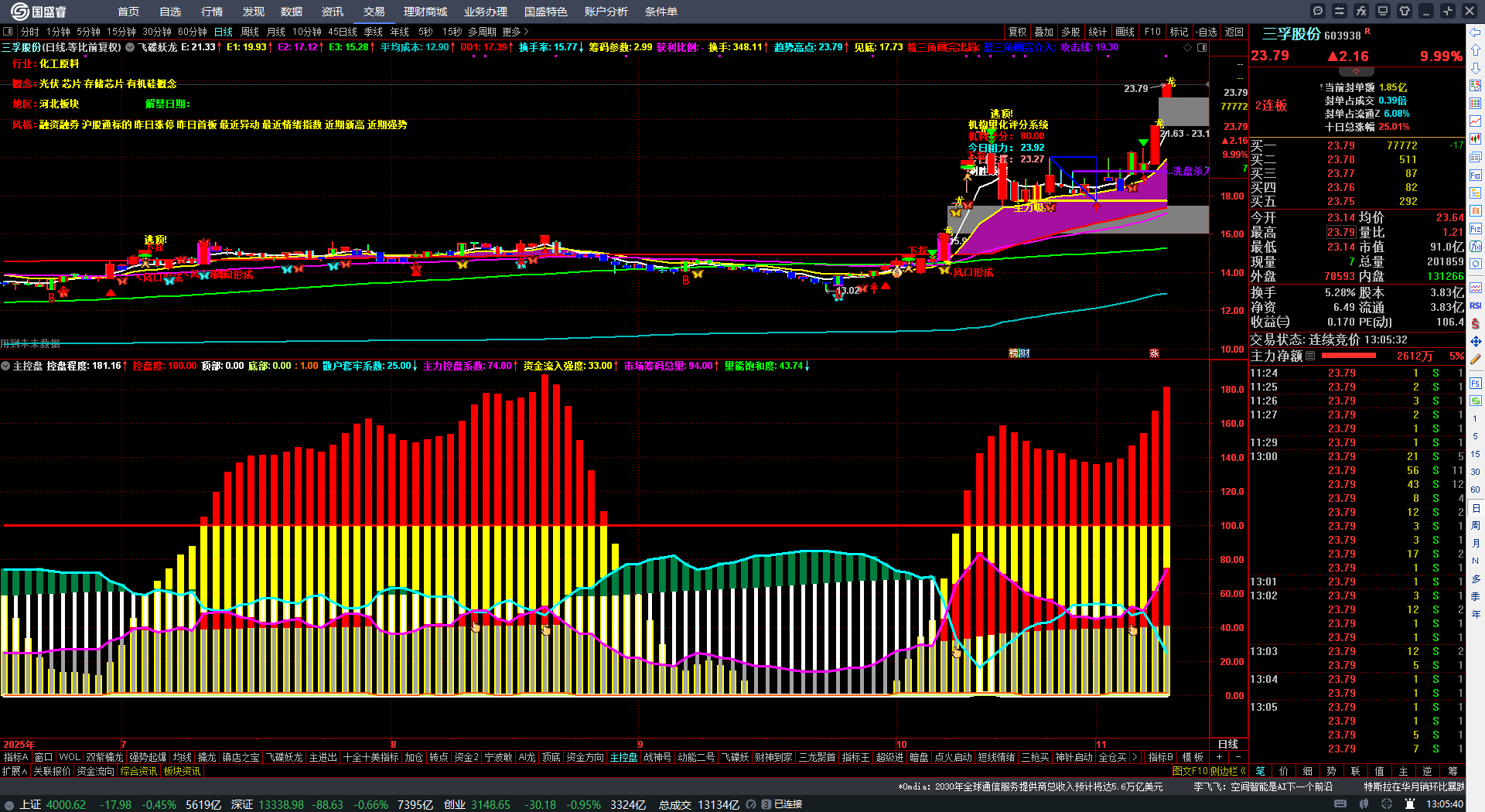Open the 资金流向 tab
The height and width of the screenshot is (812, 1485).
pyautogui.click(x=96, y=771)
